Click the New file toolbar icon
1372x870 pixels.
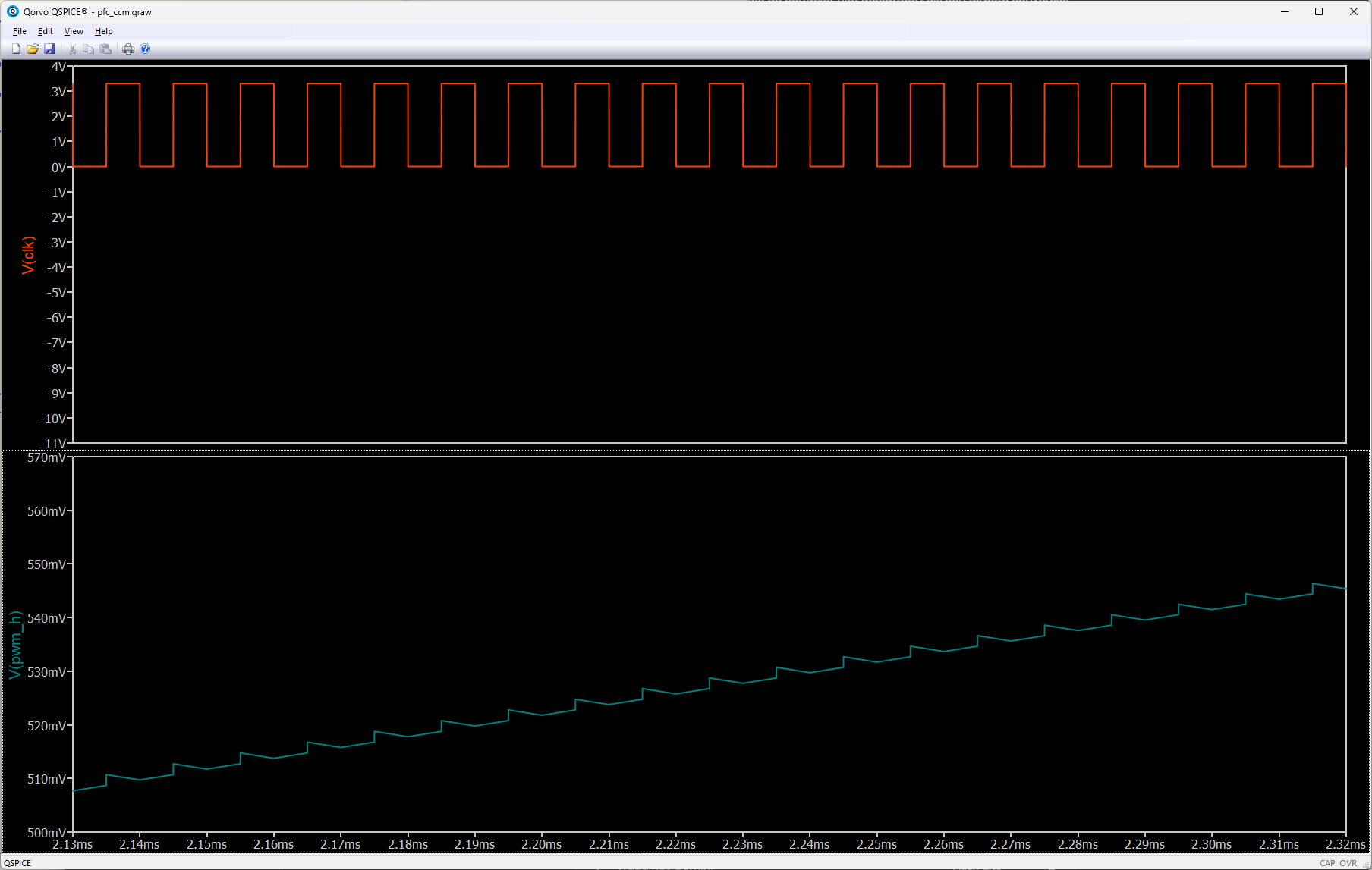point(16,49)
